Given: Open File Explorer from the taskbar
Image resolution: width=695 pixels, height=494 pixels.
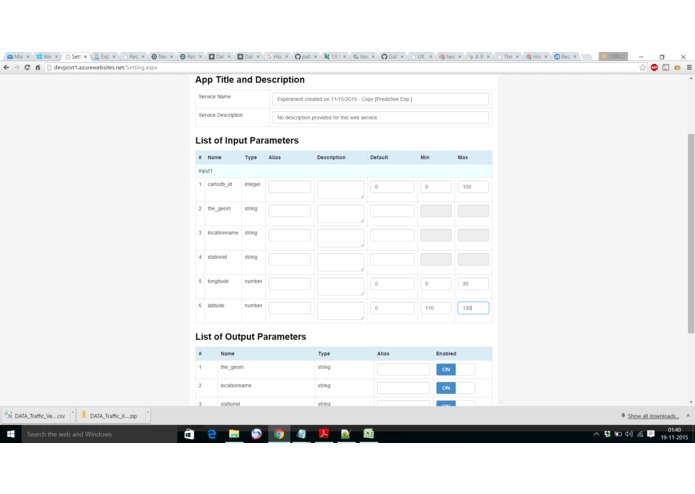Looking at the screenshot, I should point(234,434).
